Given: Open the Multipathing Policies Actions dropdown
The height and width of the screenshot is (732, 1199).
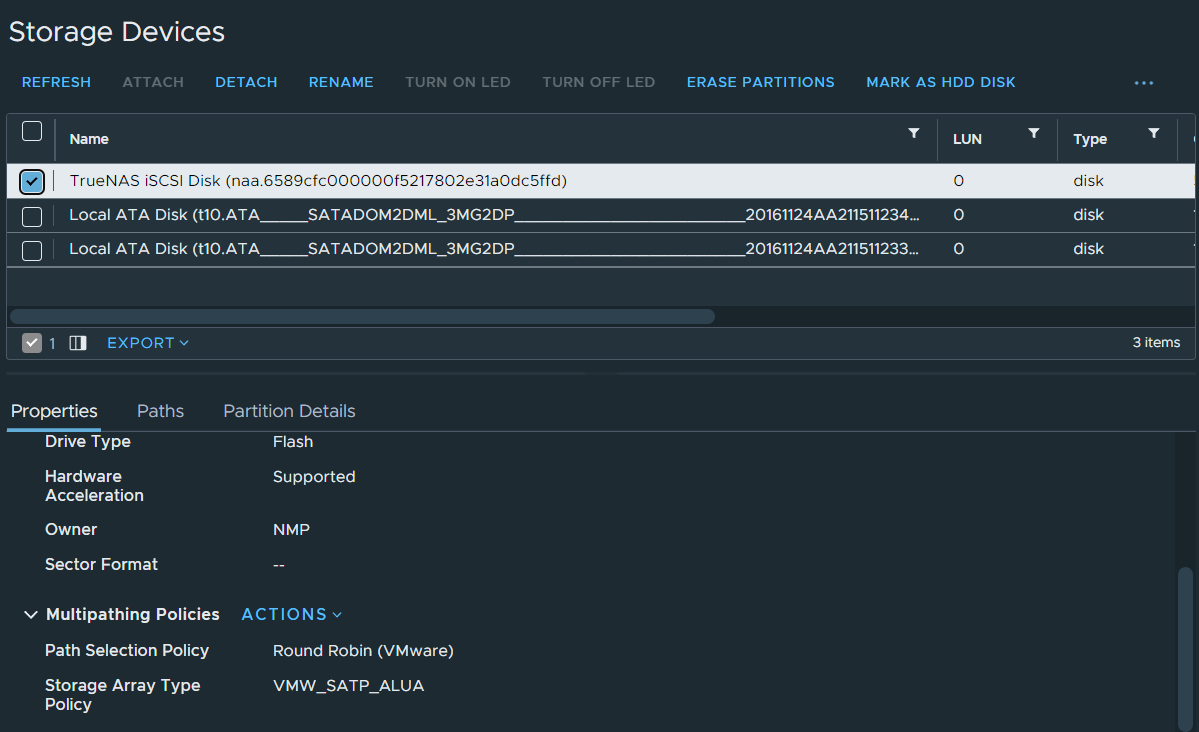Looking at the screenshot, I should (x=291, y=614).
